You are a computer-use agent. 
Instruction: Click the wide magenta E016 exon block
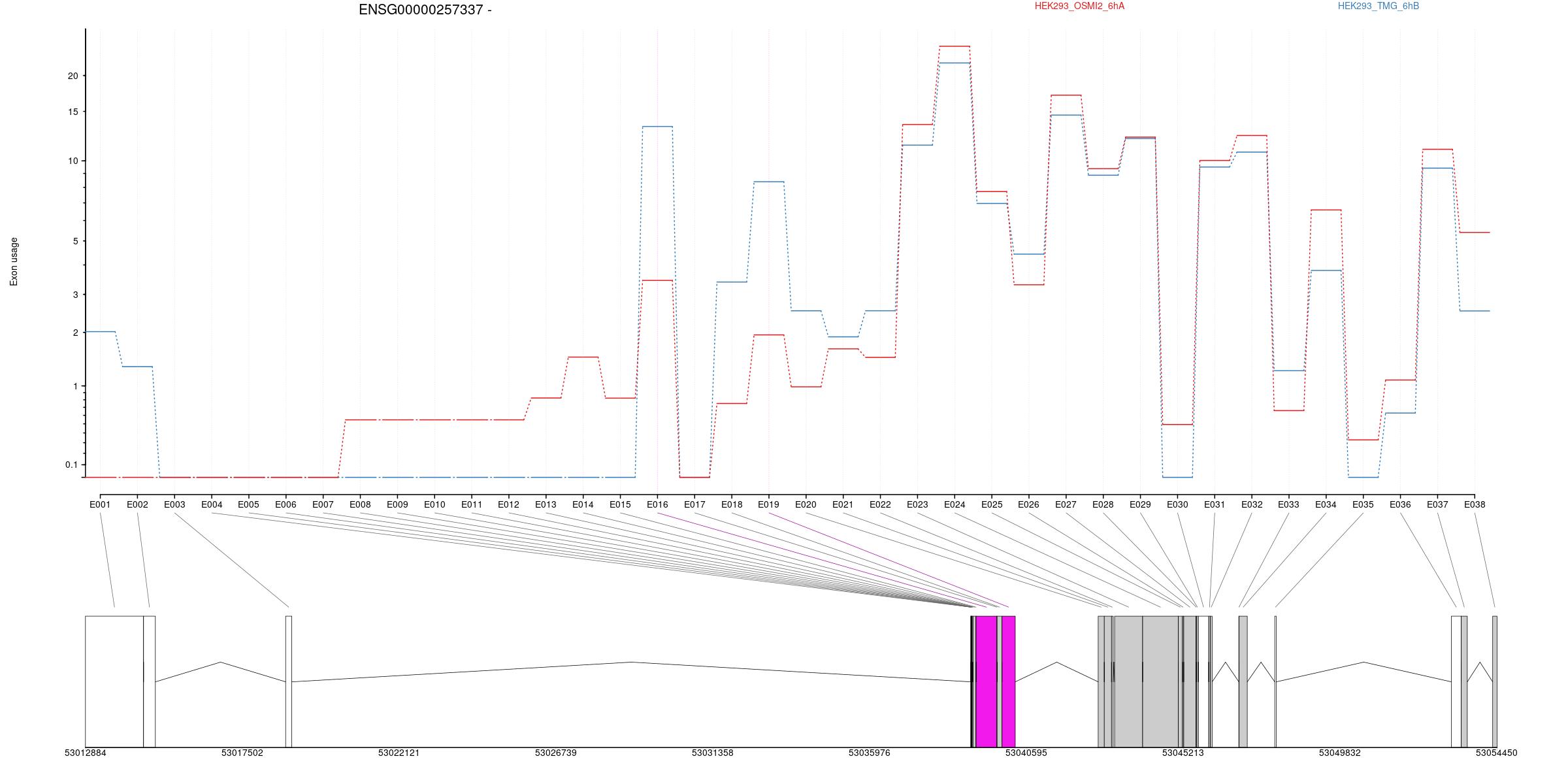coord(987,681)
